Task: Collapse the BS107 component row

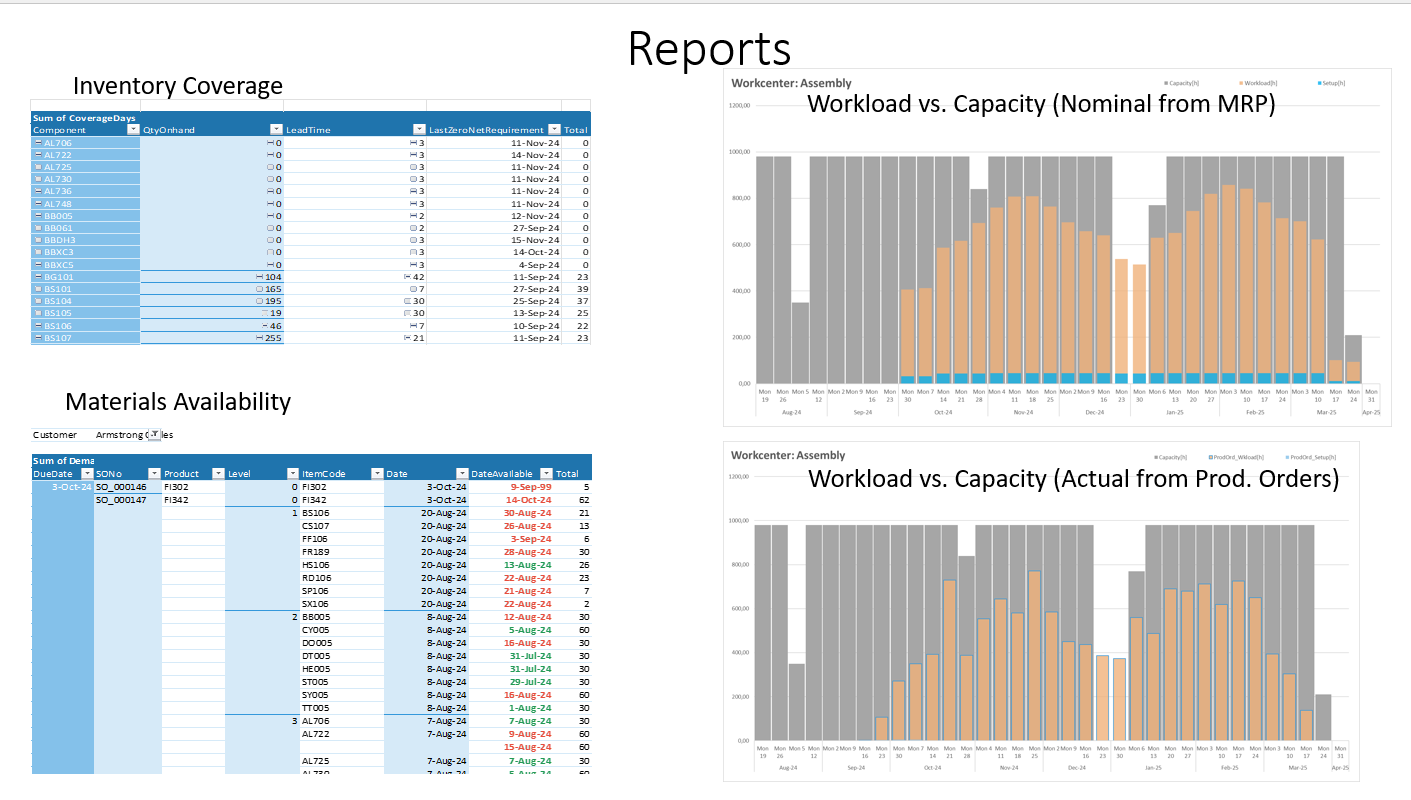Action: click(x=37, y=338)
